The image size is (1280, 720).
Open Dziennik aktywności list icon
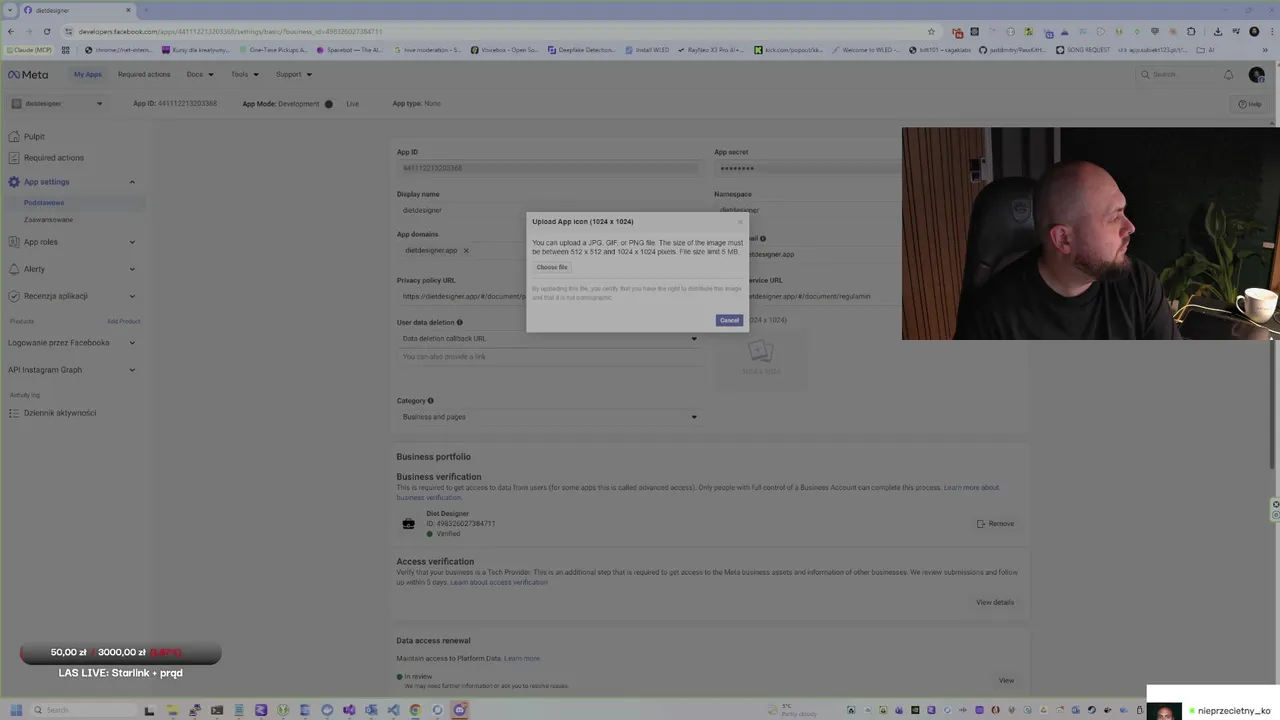point(14,413)
